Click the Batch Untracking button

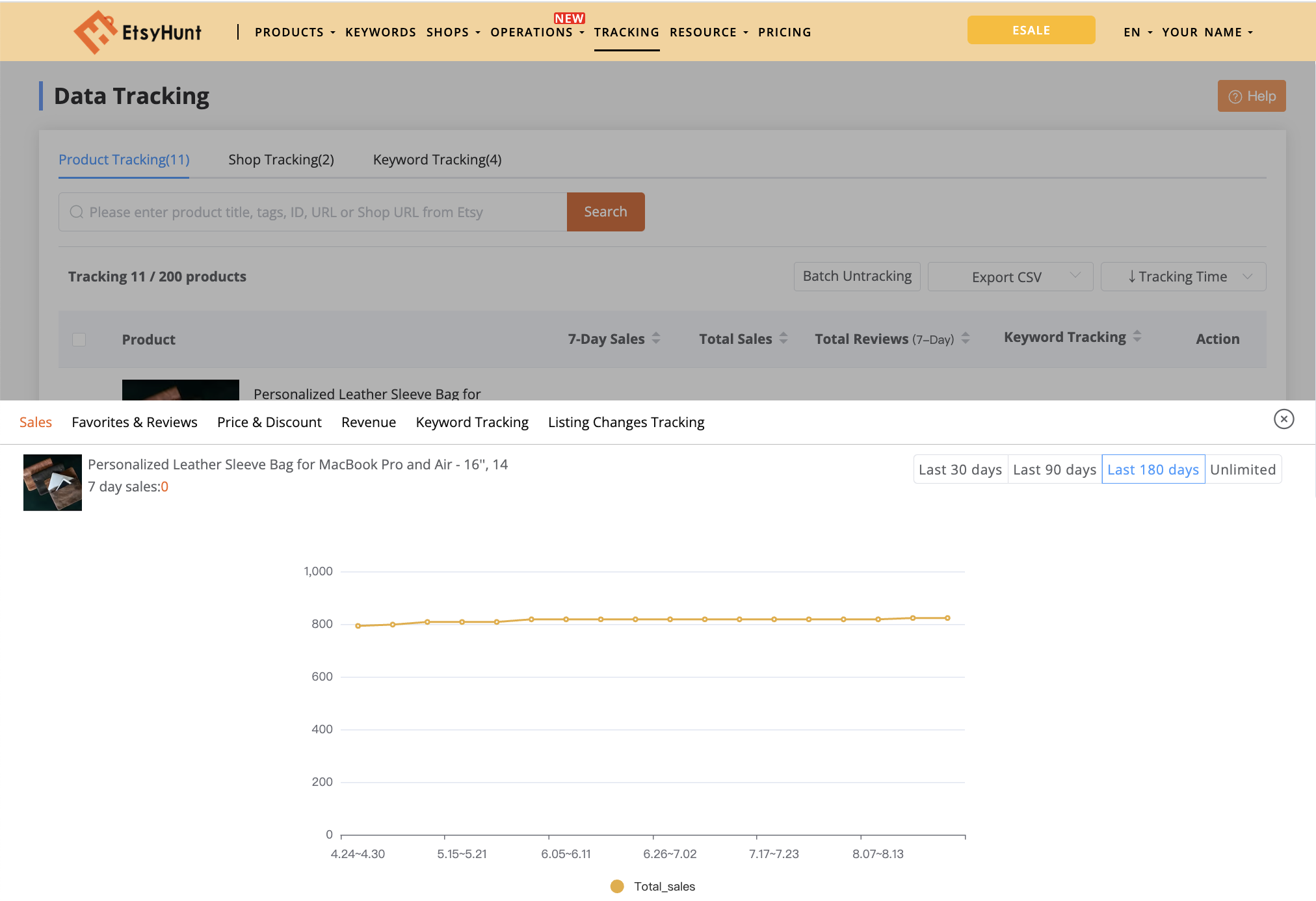(x=856, y=276)
